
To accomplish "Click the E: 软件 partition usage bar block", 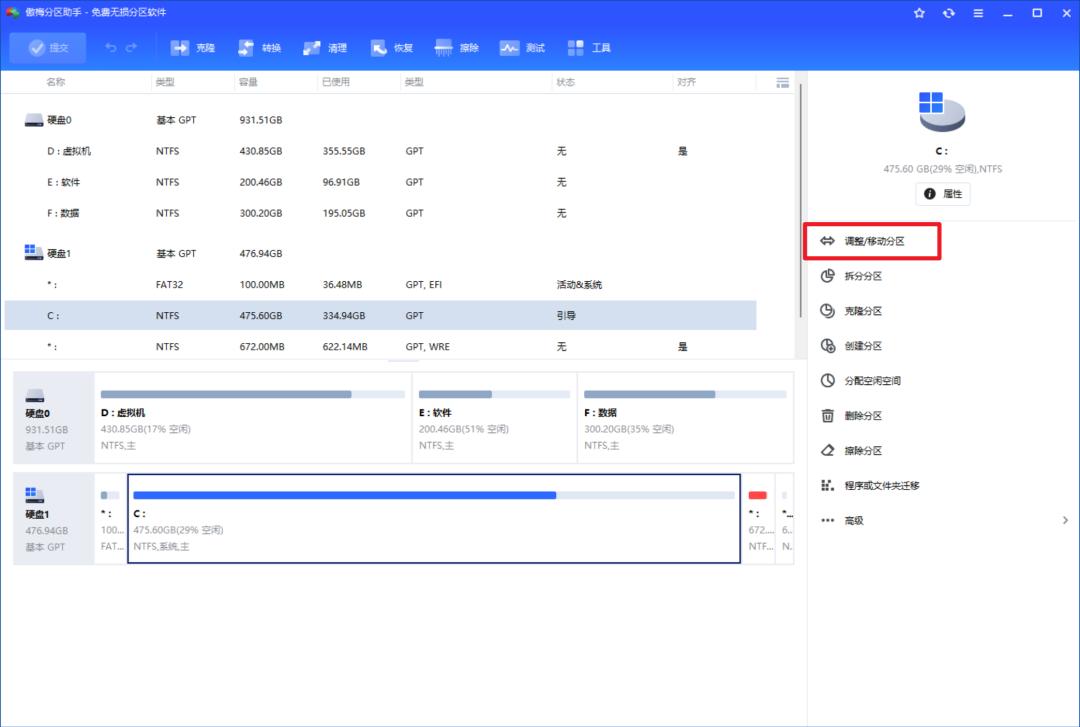I will (494, 418).
